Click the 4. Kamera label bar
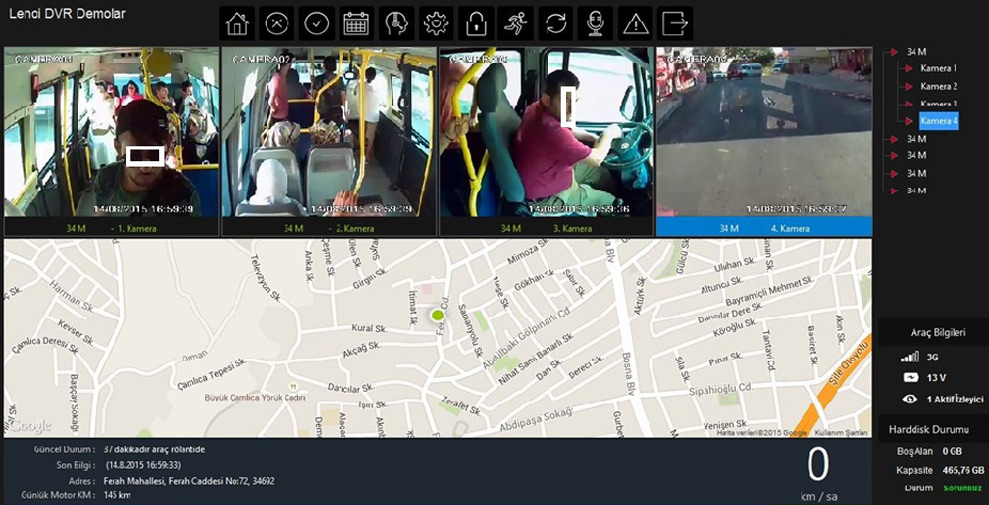Screen dimensions: 989x505 [764, 228]
